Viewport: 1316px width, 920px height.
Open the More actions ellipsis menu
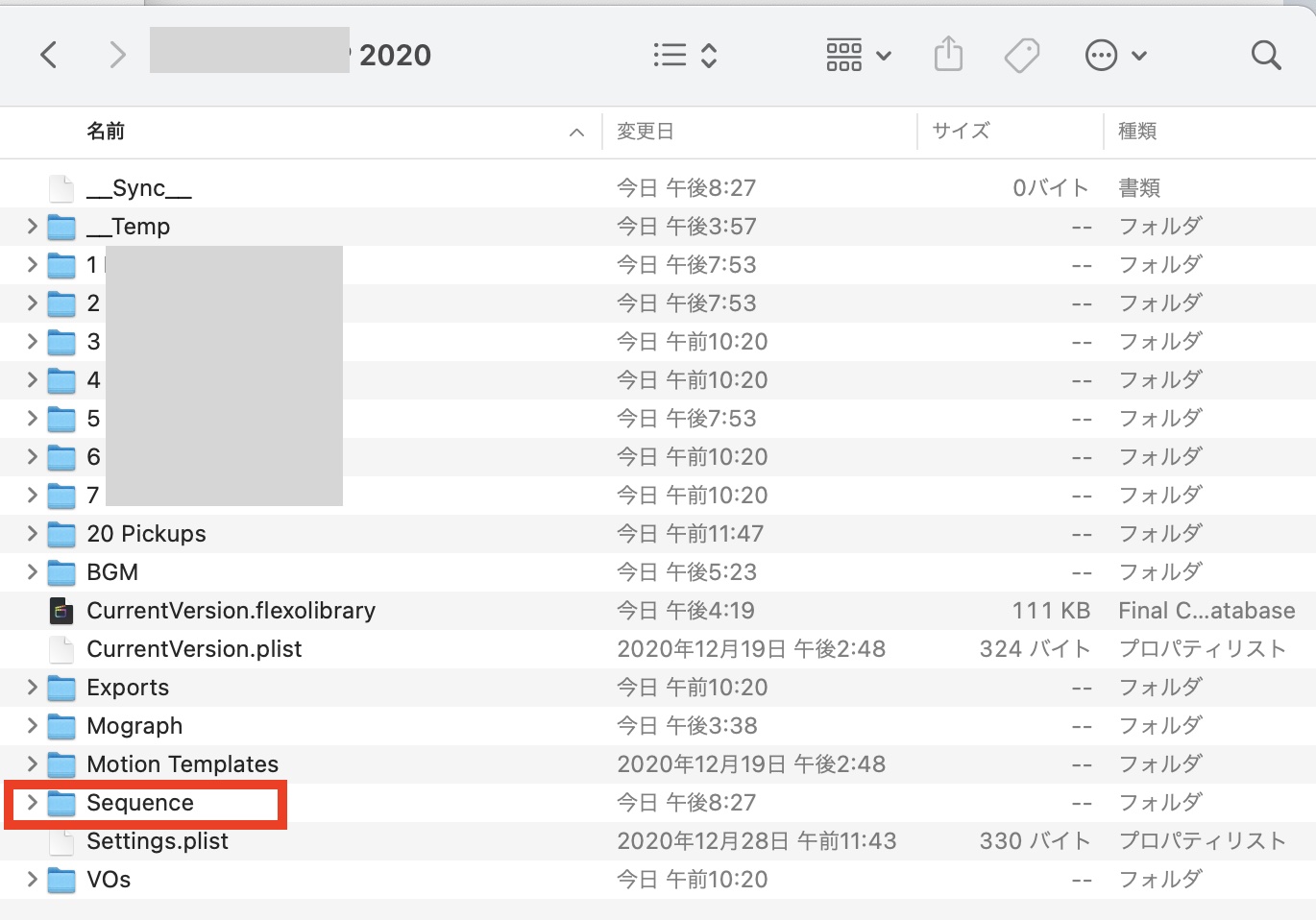[x=1115, y=55]
